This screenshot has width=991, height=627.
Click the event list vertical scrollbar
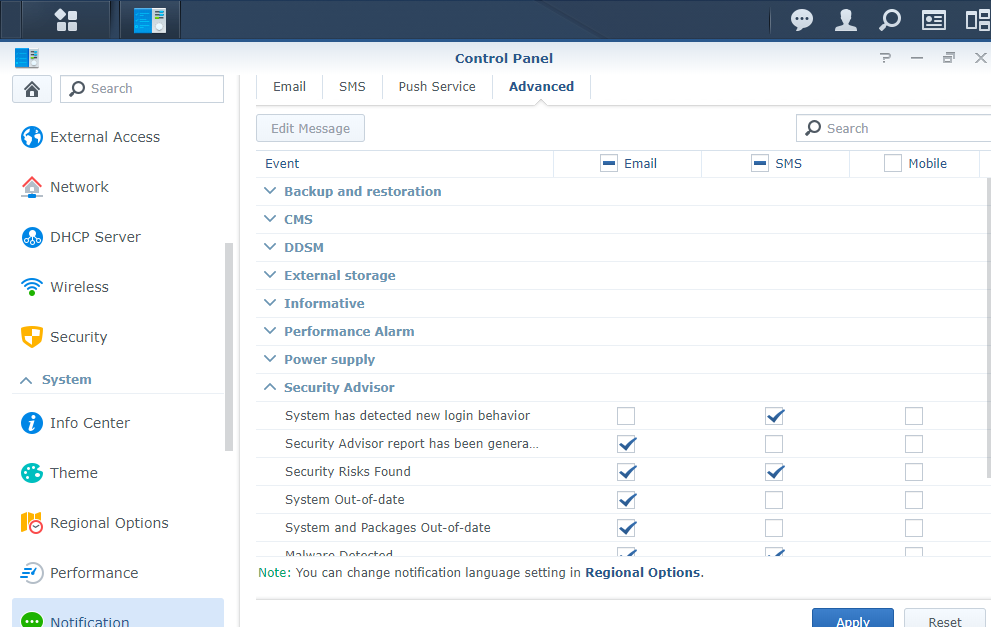point(988,329)
